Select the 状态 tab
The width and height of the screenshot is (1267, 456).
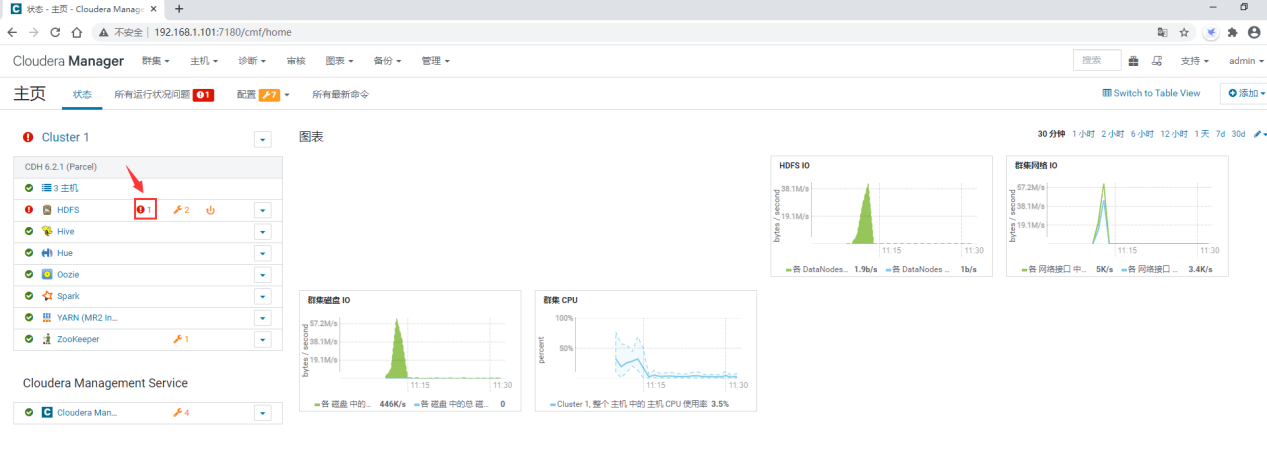pos(82,94)
